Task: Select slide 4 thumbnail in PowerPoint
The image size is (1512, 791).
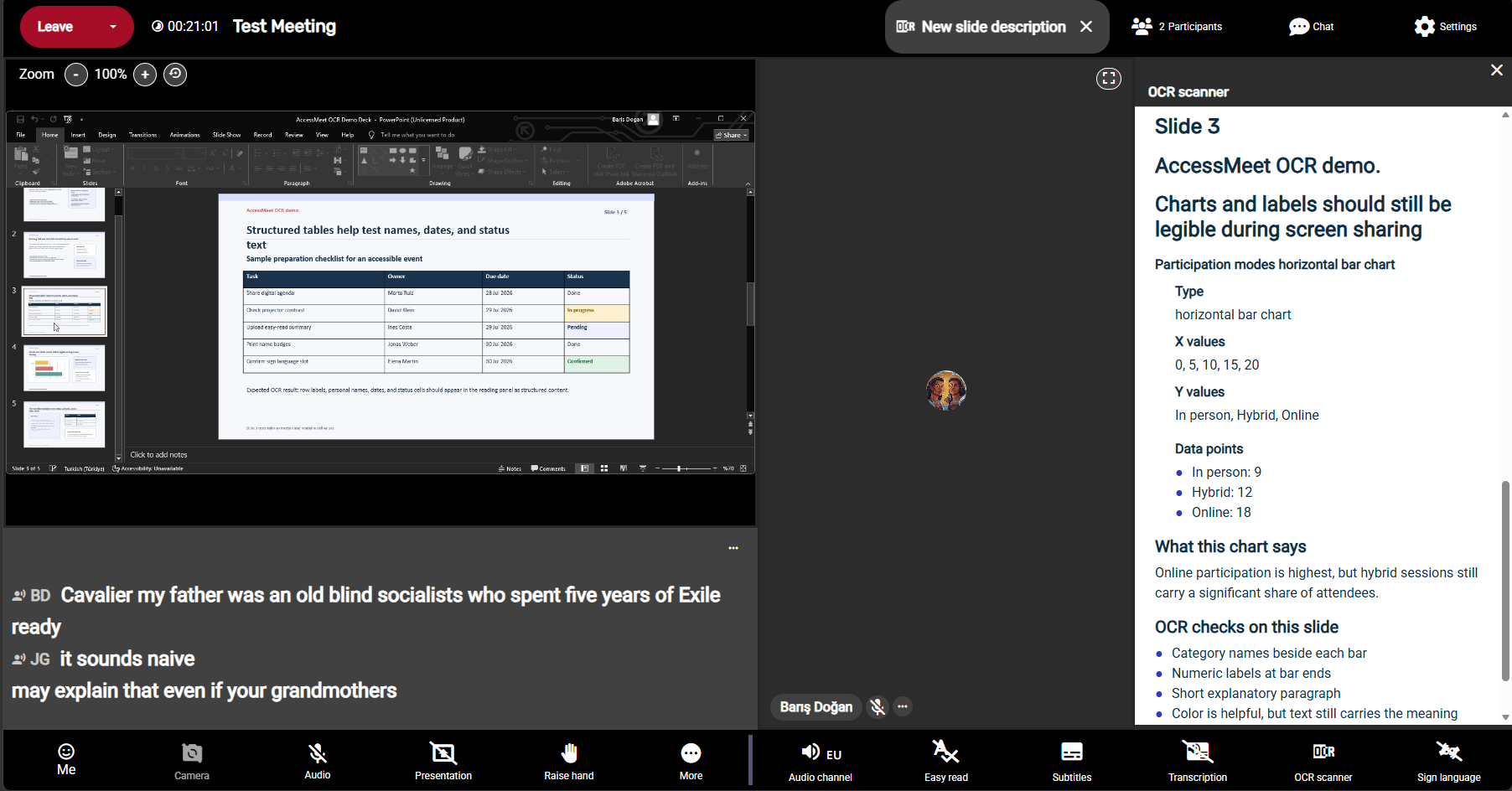Action: 65,368
